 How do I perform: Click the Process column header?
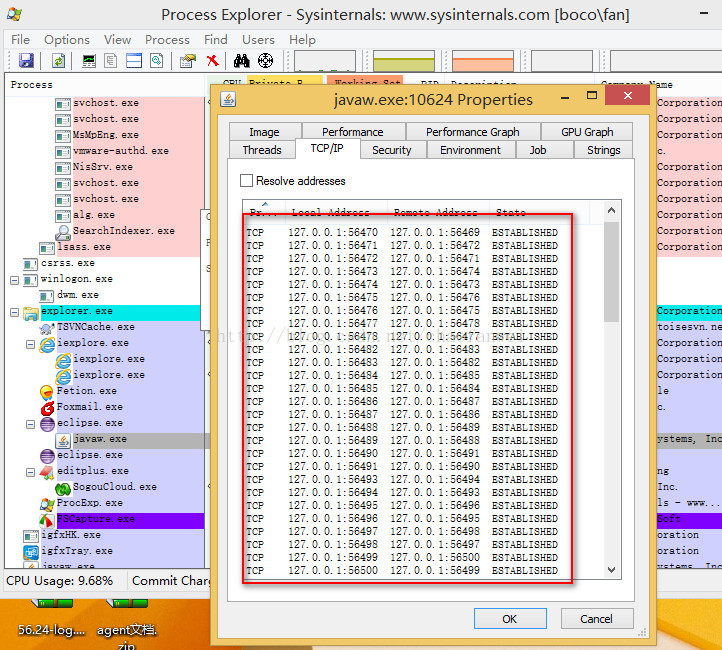pos(105,85)
